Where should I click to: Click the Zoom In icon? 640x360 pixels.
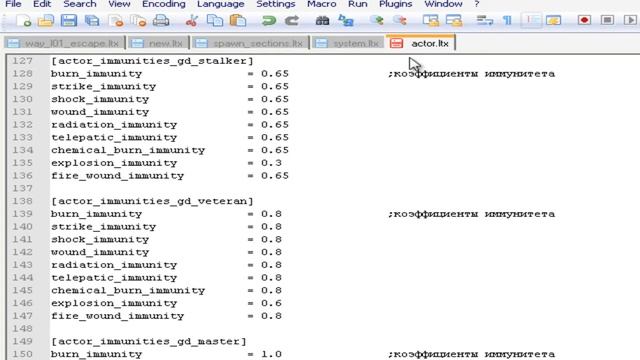pos(376,20)
